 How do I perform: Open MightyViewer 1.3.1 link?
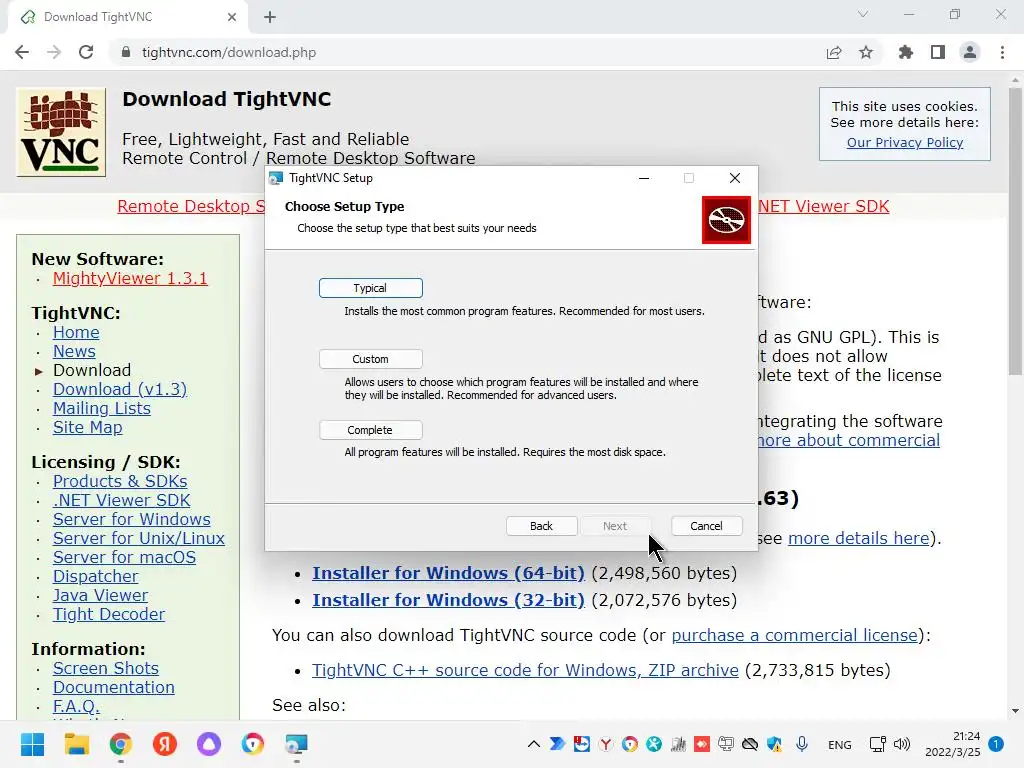coord(130,278)
